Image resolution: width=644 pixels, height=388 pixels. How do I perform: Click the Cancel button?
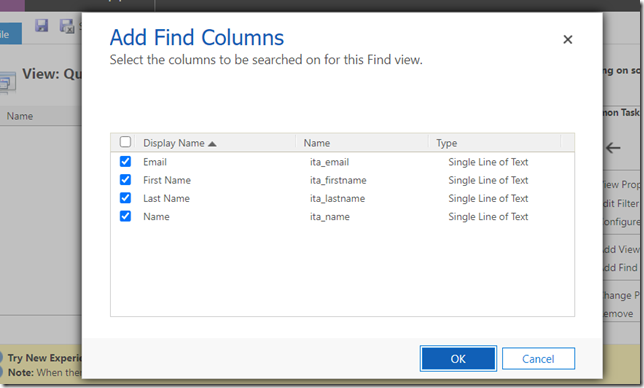[538, 359]
